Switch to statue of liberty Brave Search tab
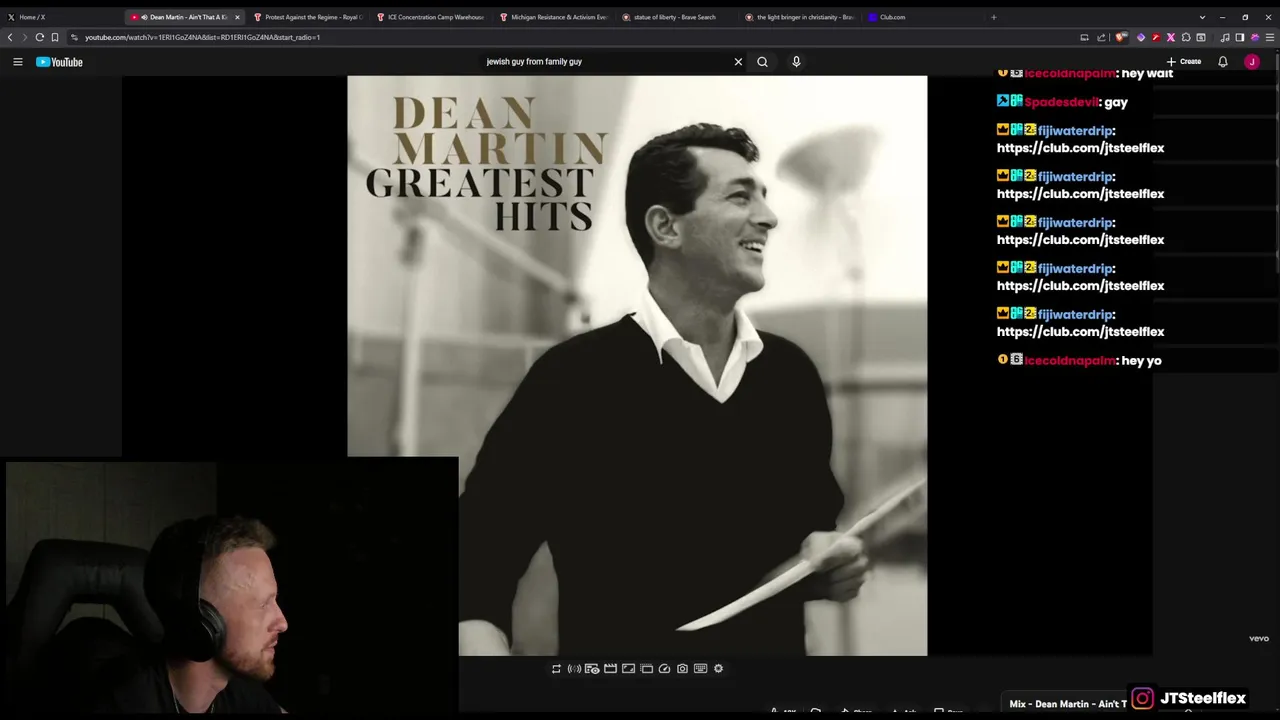This screenshot has width=1280, height=720. point(676,17)
